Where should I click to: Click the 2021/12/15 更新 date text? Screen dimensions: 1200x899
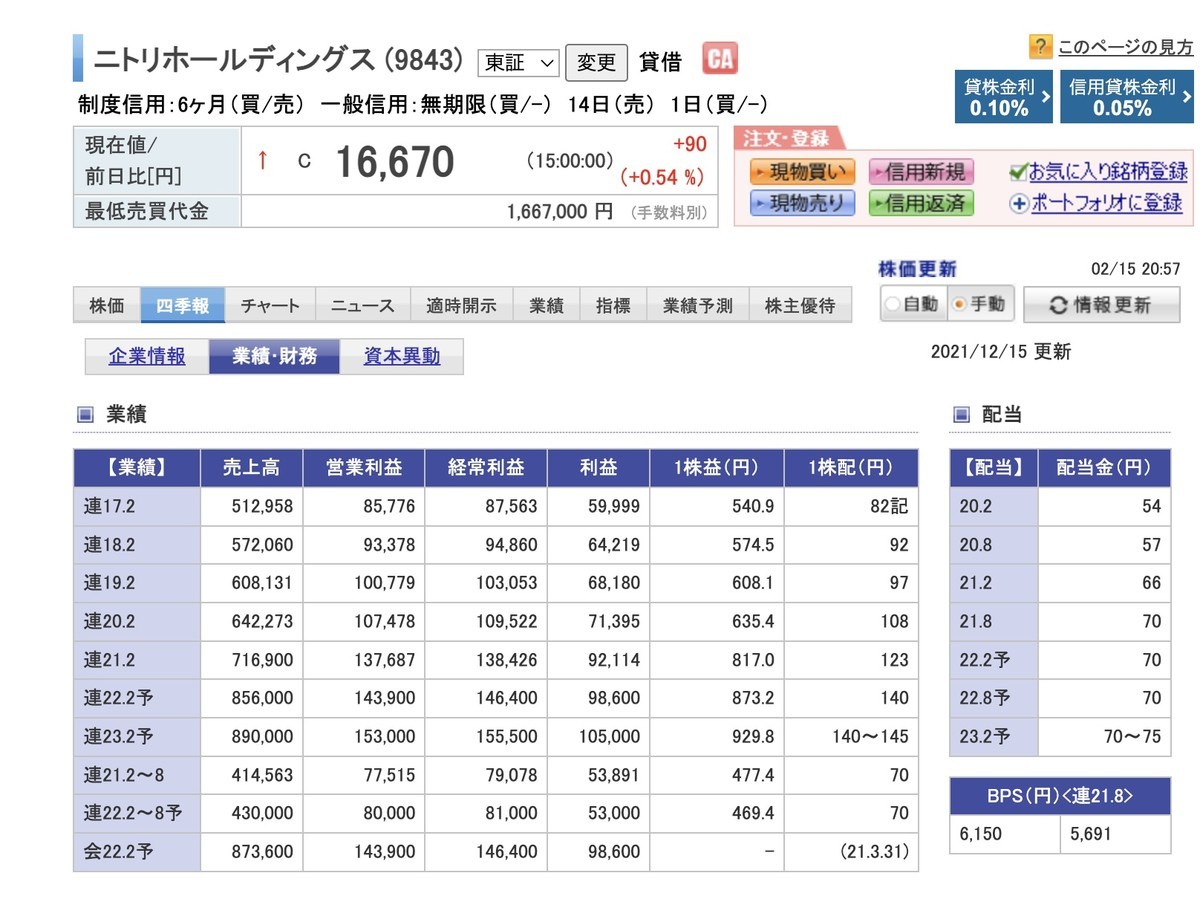click(1001, 352)
